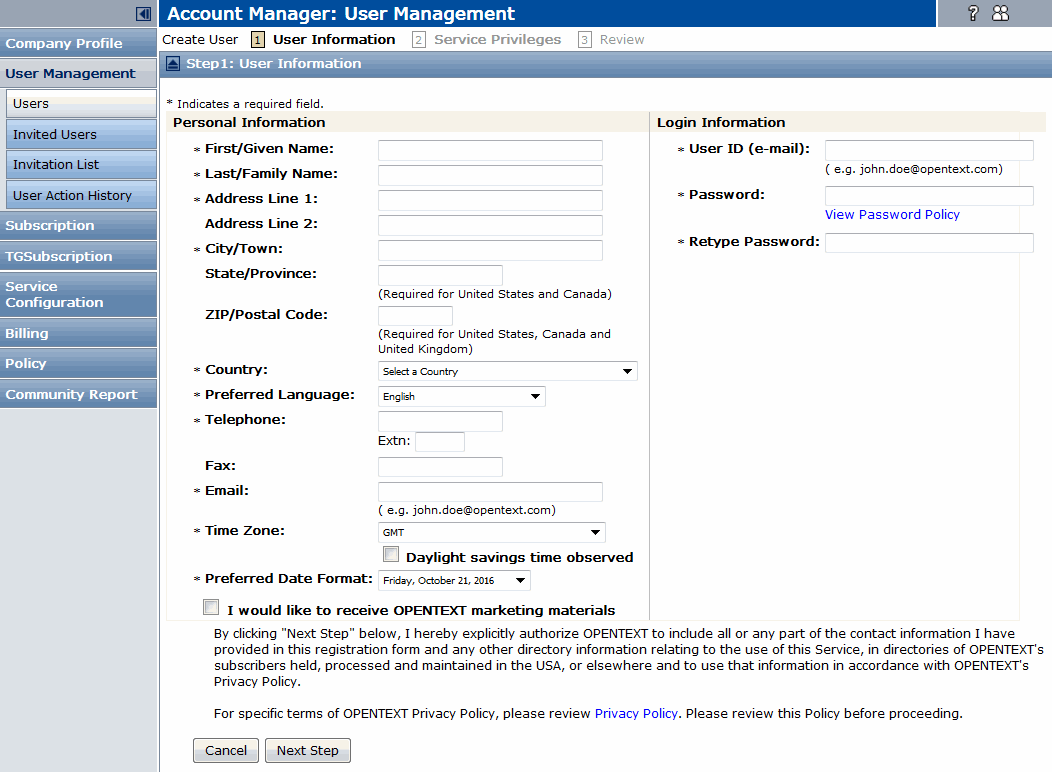Go to Service Configuration
Image resolution: width=1052 pixels, height=772 pixels.
pos(78,294)
